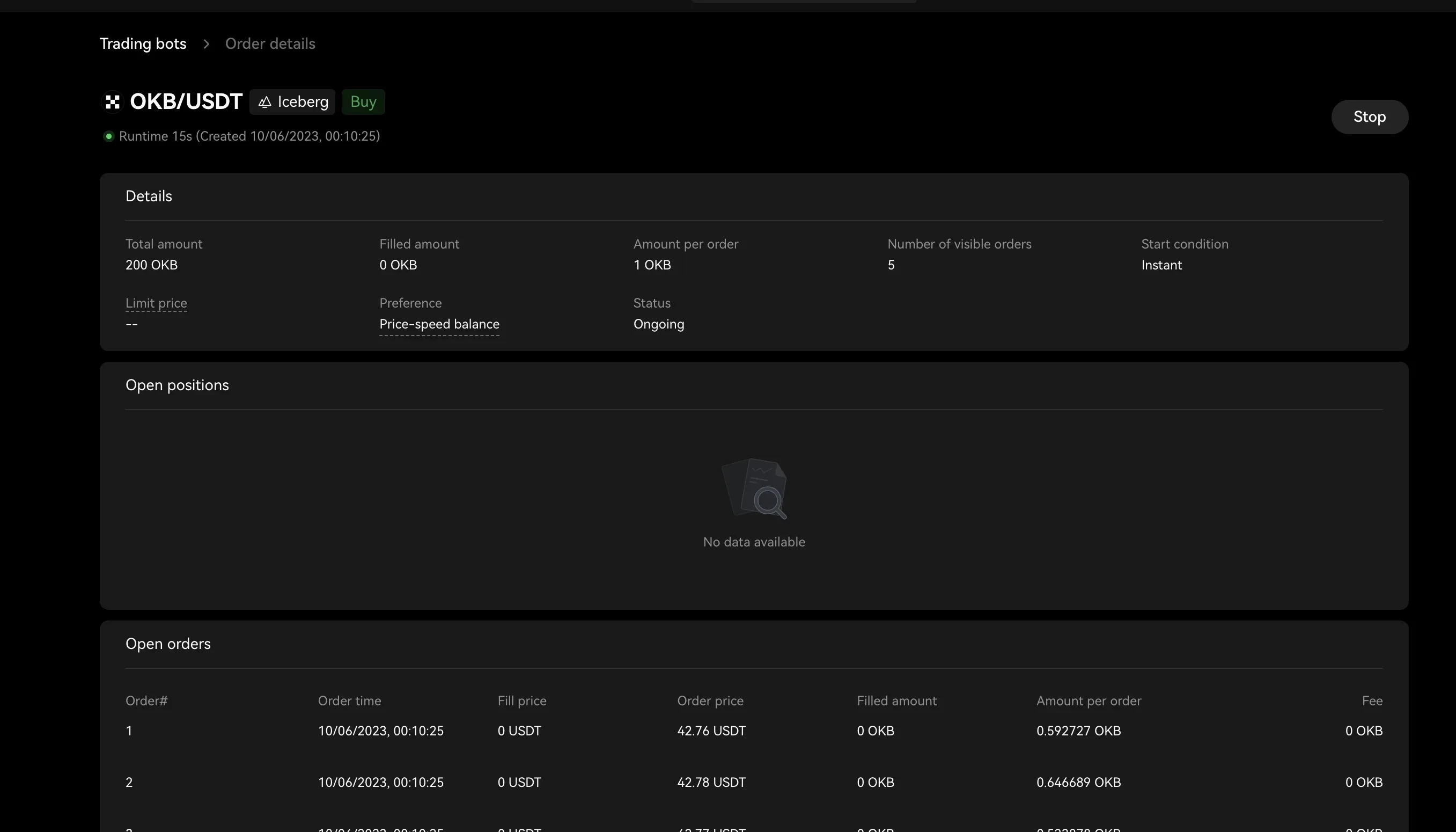
Task: Click the Order time column header
Action: pyautogui.click(x=349, y=700)
